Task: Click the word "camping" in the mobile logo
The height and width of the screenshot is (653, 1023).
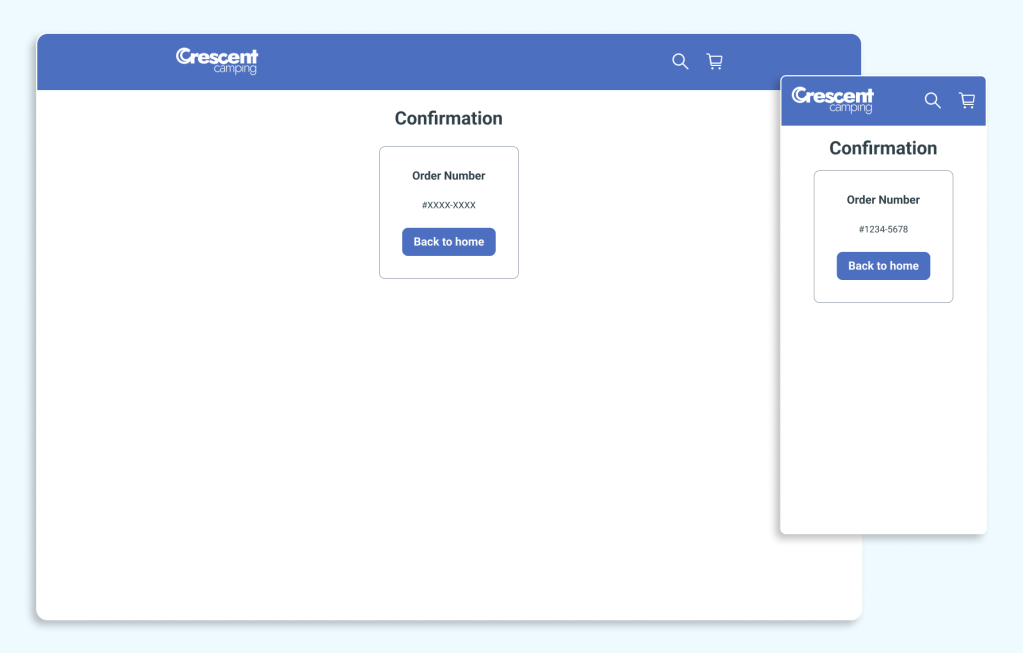Action: 850,108
